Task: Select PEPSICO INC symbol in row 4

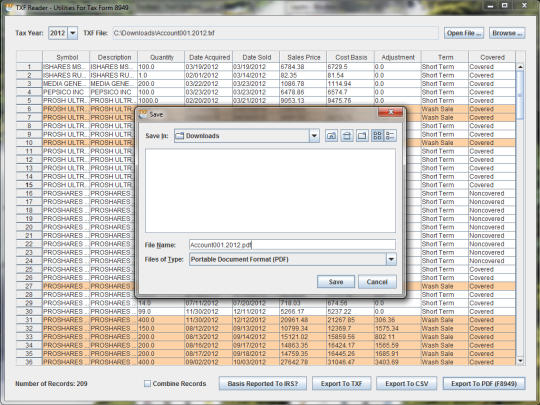Action: (66, 92)
